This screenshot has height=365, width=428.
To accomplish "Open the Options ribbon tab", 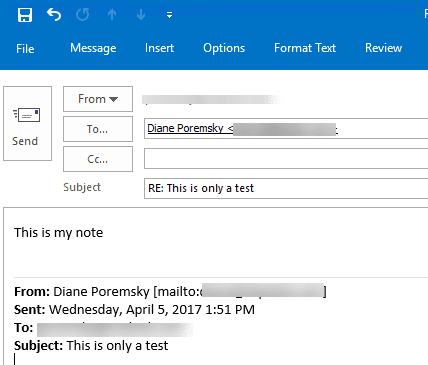I will (x=224, y=48).
